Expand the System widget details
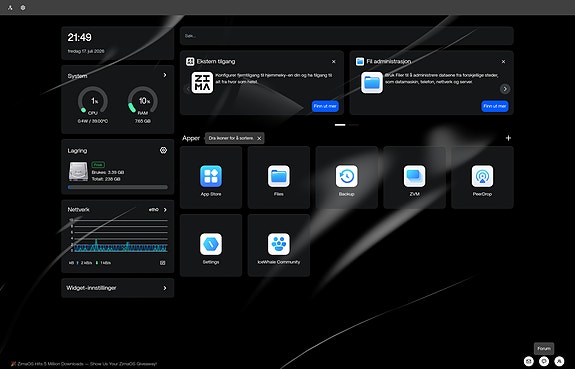Viewport: 575px width, 369px height. click(165, 75)
